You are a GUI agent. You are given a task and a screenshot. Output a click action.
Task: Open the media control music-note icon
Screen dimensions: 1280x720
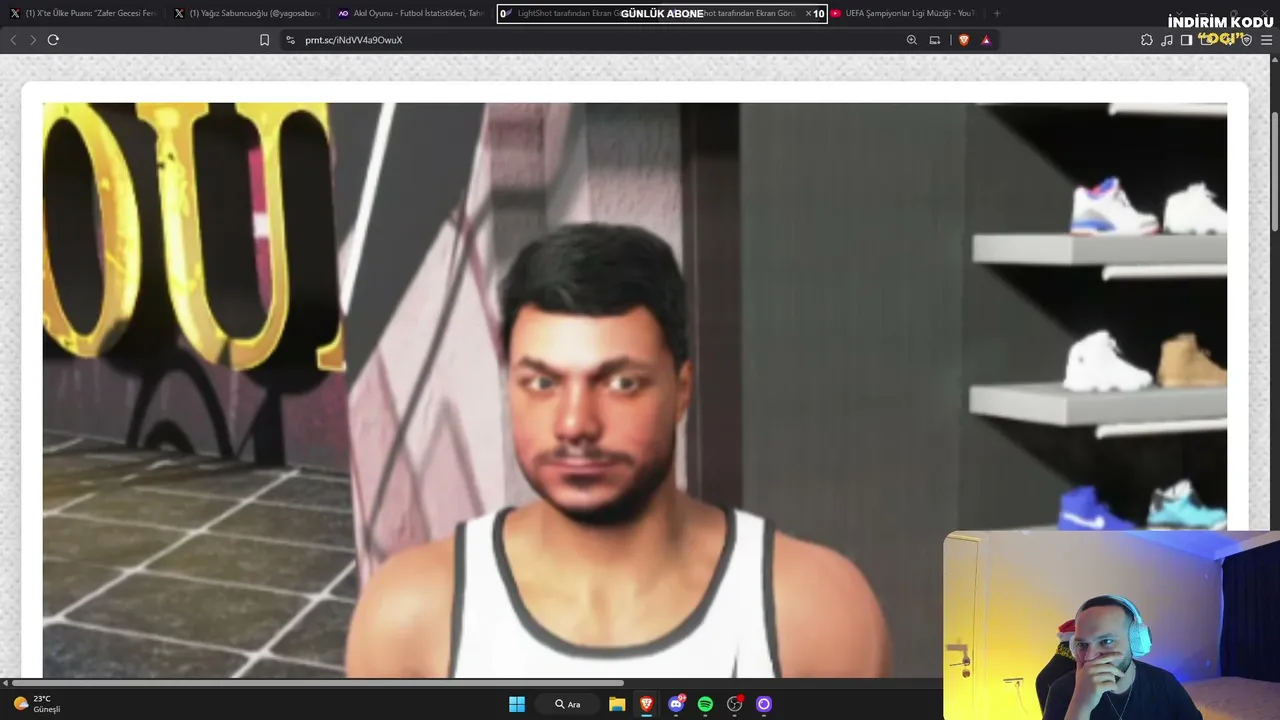(1167, 40)
